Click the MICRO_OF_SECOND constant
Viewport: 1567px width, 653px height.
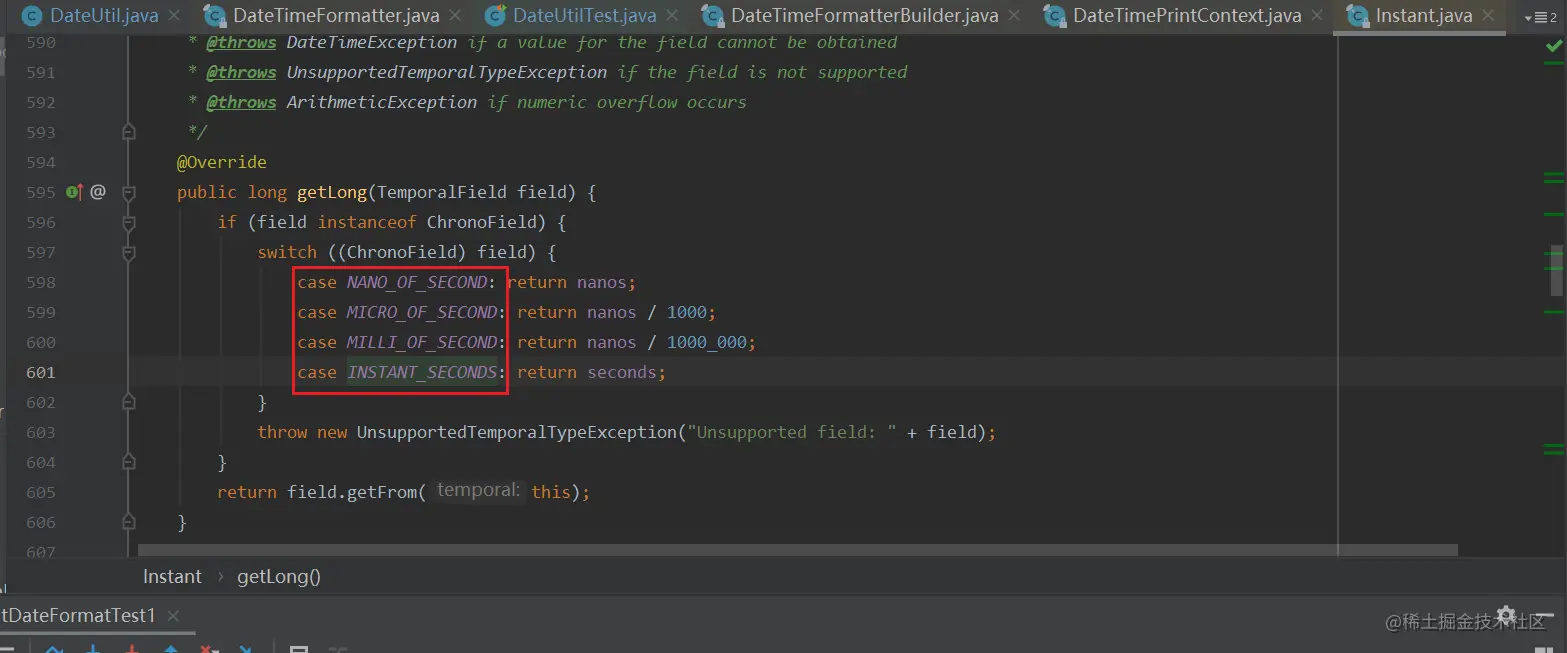pyautogui.click(x=421, y=312)
